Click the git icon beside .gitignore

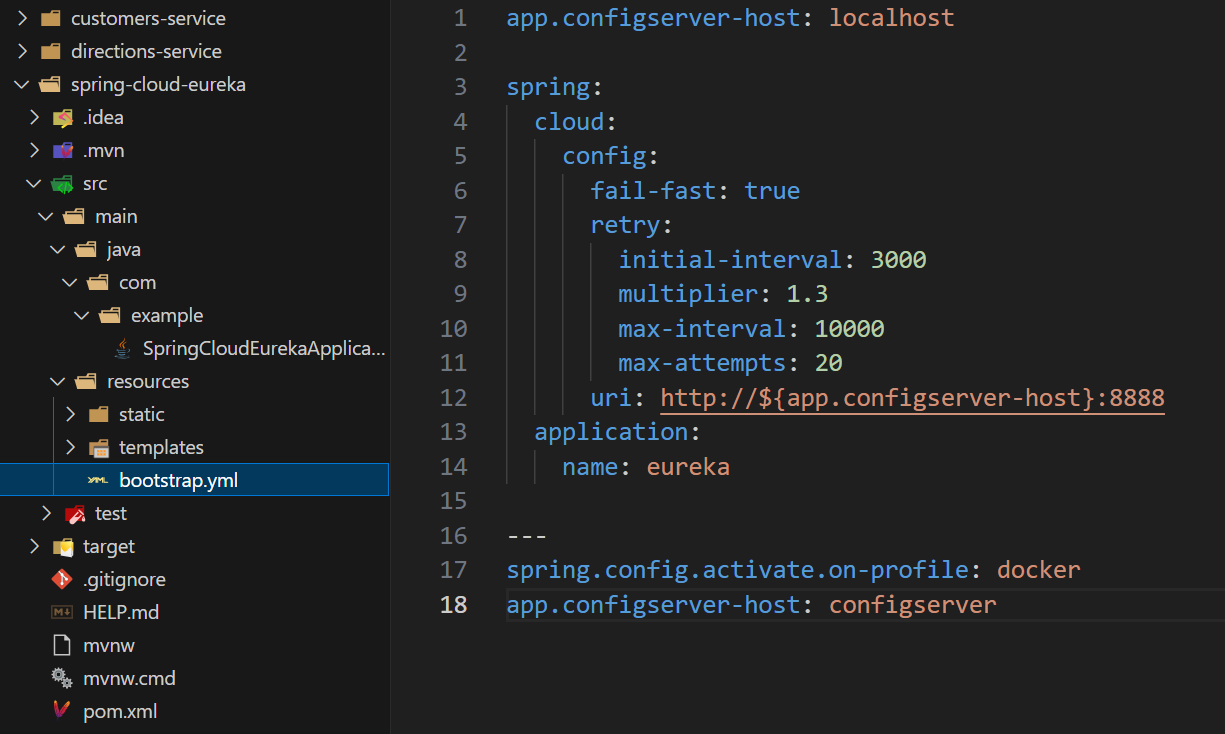coord(62,579)
